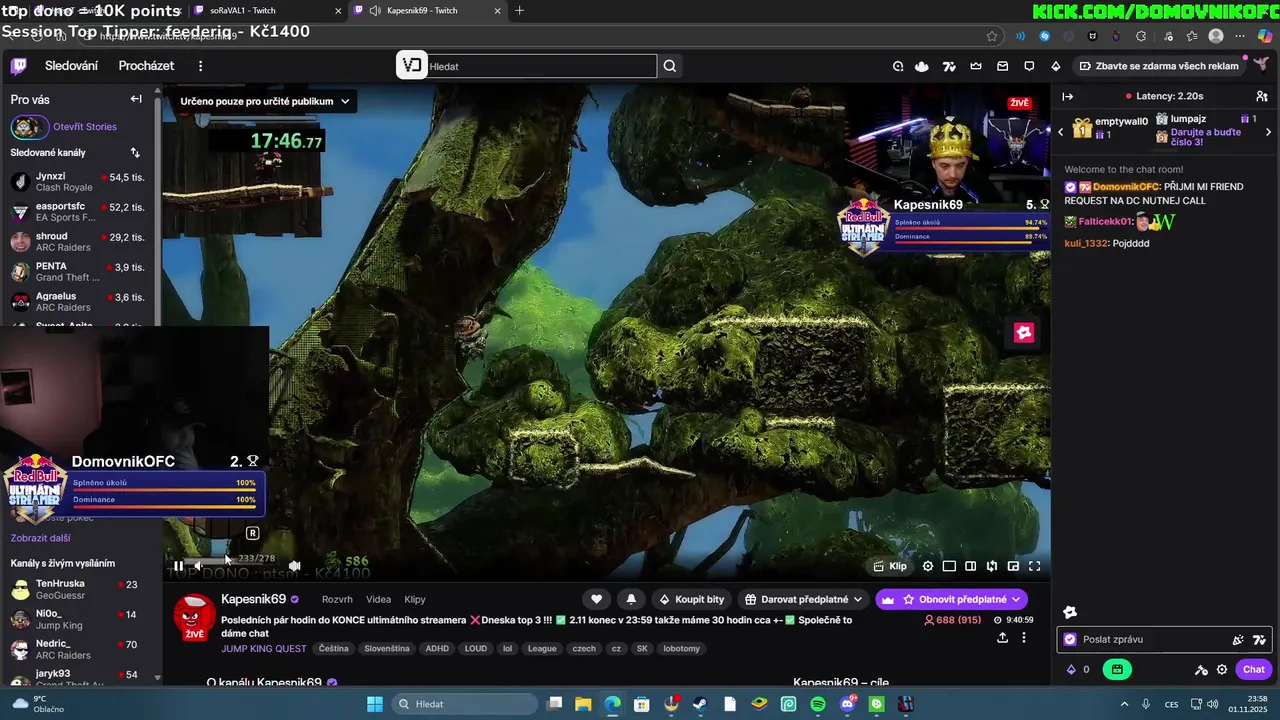Expand Určeno pouze pro určité publikum dropdown
1280x720 pixels.
[265, 101]
